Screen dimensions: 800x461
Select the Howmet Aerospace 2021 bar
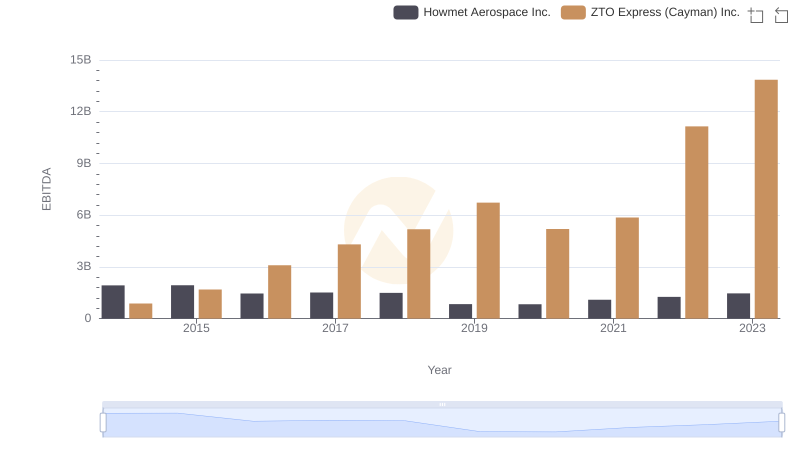click(599, 309)
